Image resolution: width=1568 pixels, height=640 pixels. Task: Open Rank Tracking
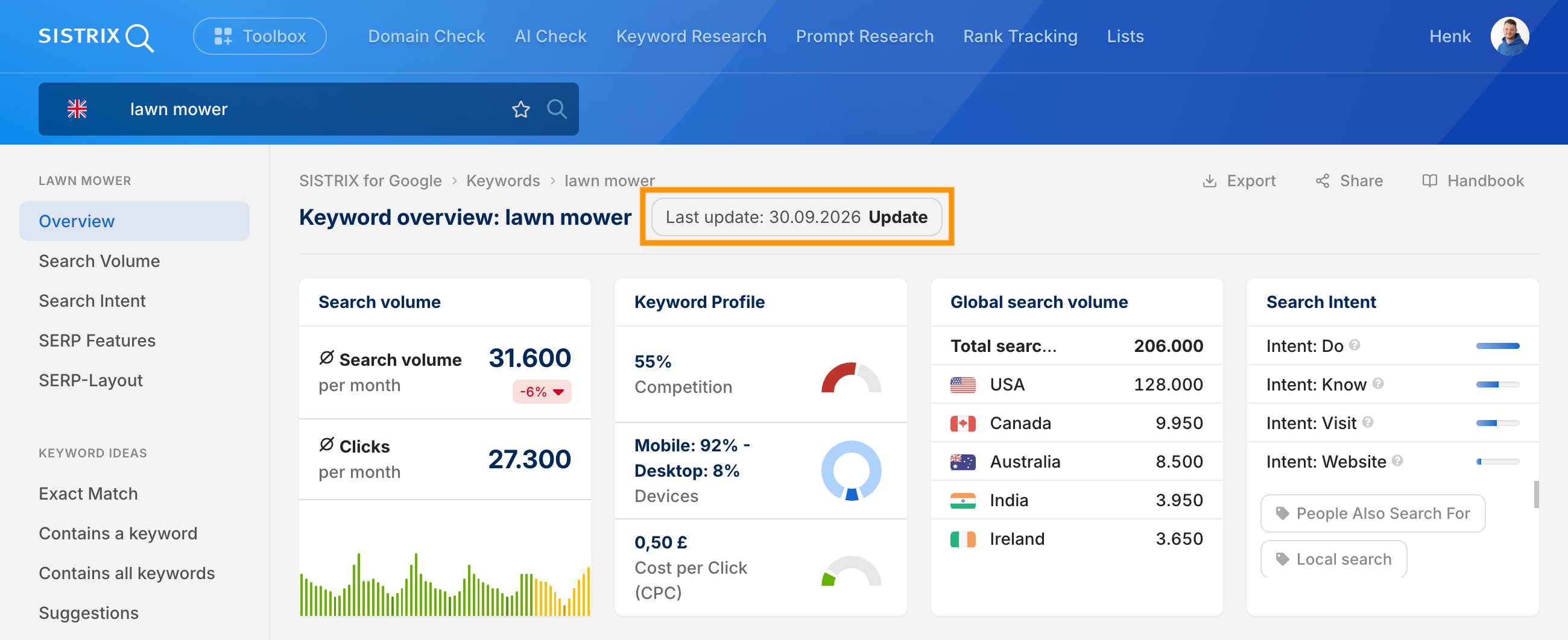1020,37
